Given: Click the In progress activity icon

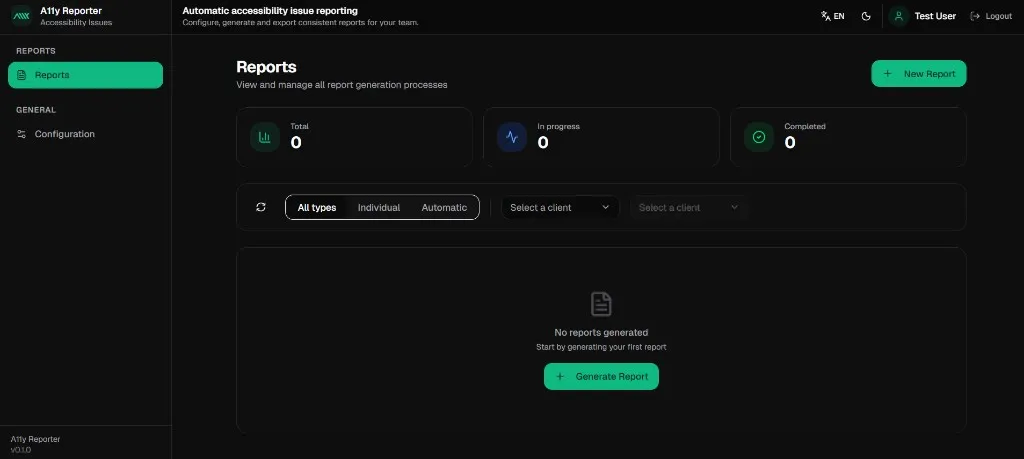Looking at the screenshot, I should (x=512, y=137).
